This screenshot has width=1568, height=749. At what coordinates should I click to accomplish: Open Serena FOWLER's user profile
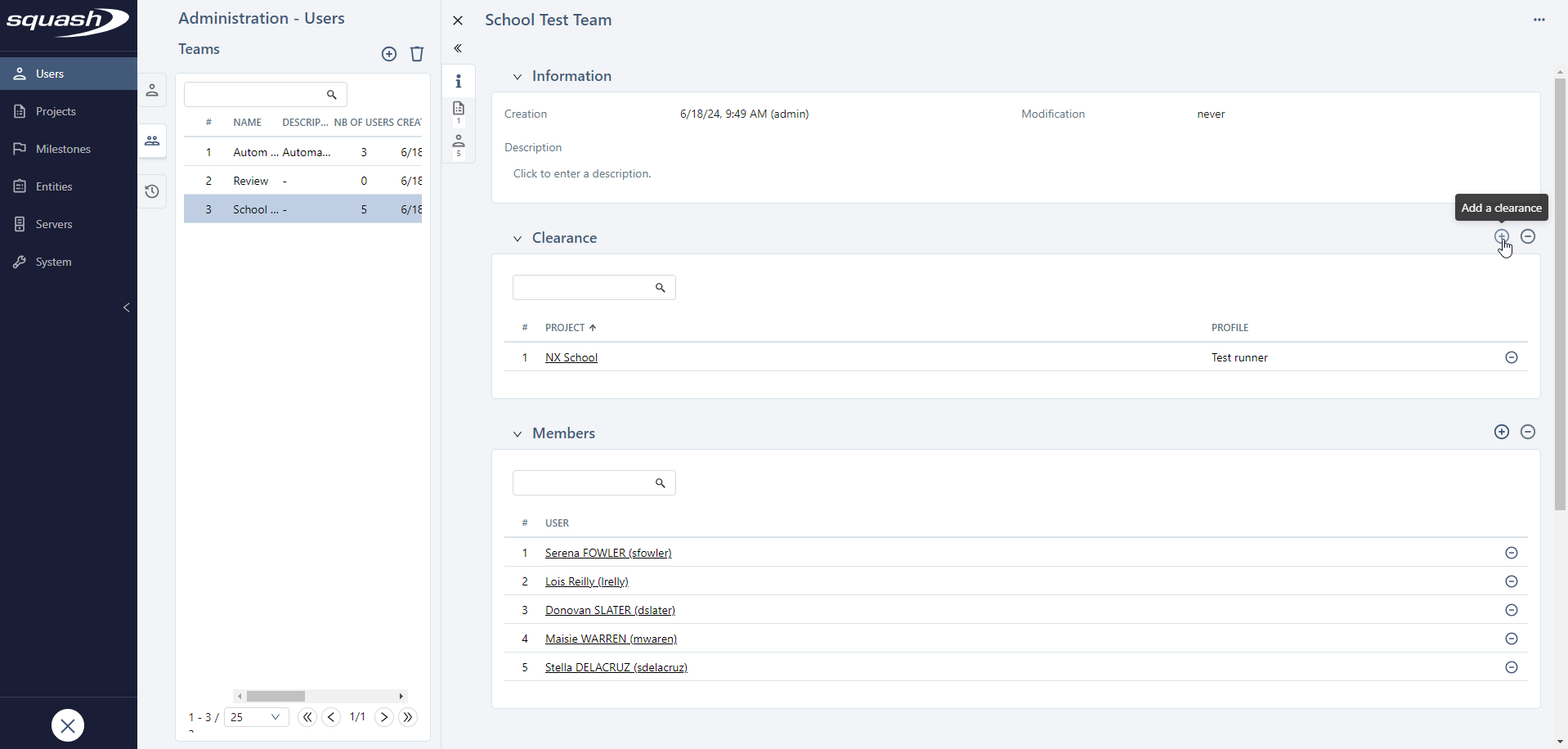pyautogui.click(x=607, y=553)
